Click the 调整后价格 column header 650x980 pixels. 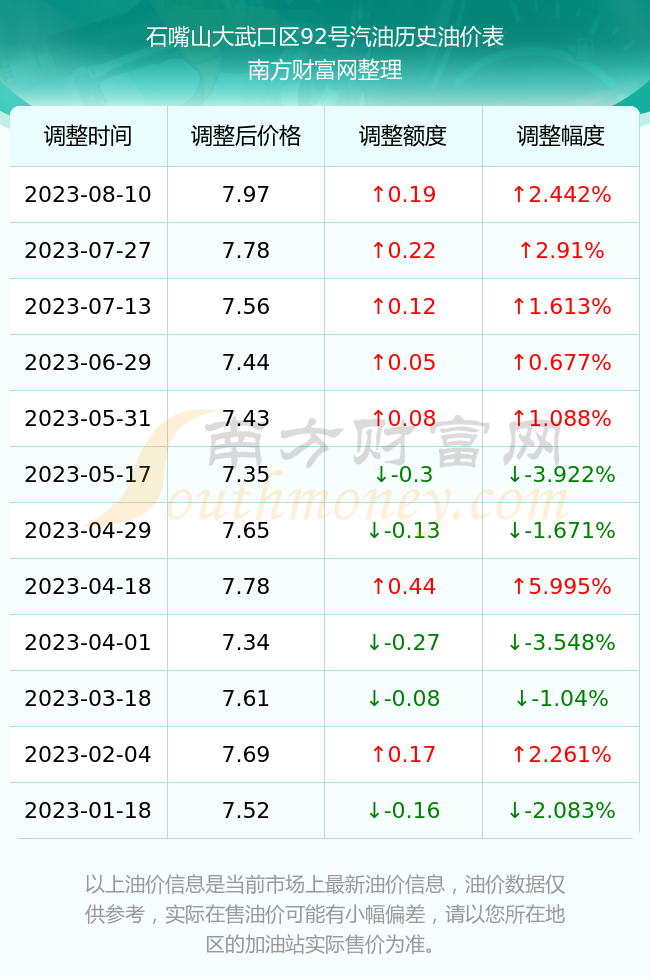pos(246,136)
